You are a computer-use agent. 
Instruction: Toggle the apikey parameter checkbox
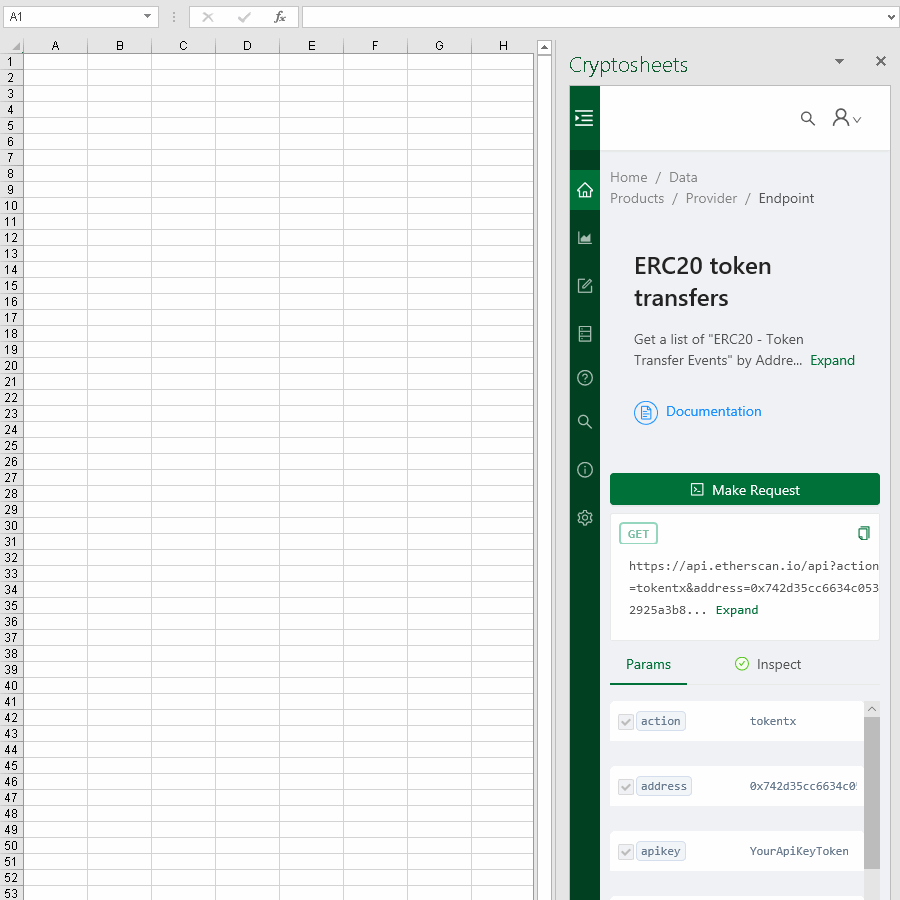[x=626, y=851]
